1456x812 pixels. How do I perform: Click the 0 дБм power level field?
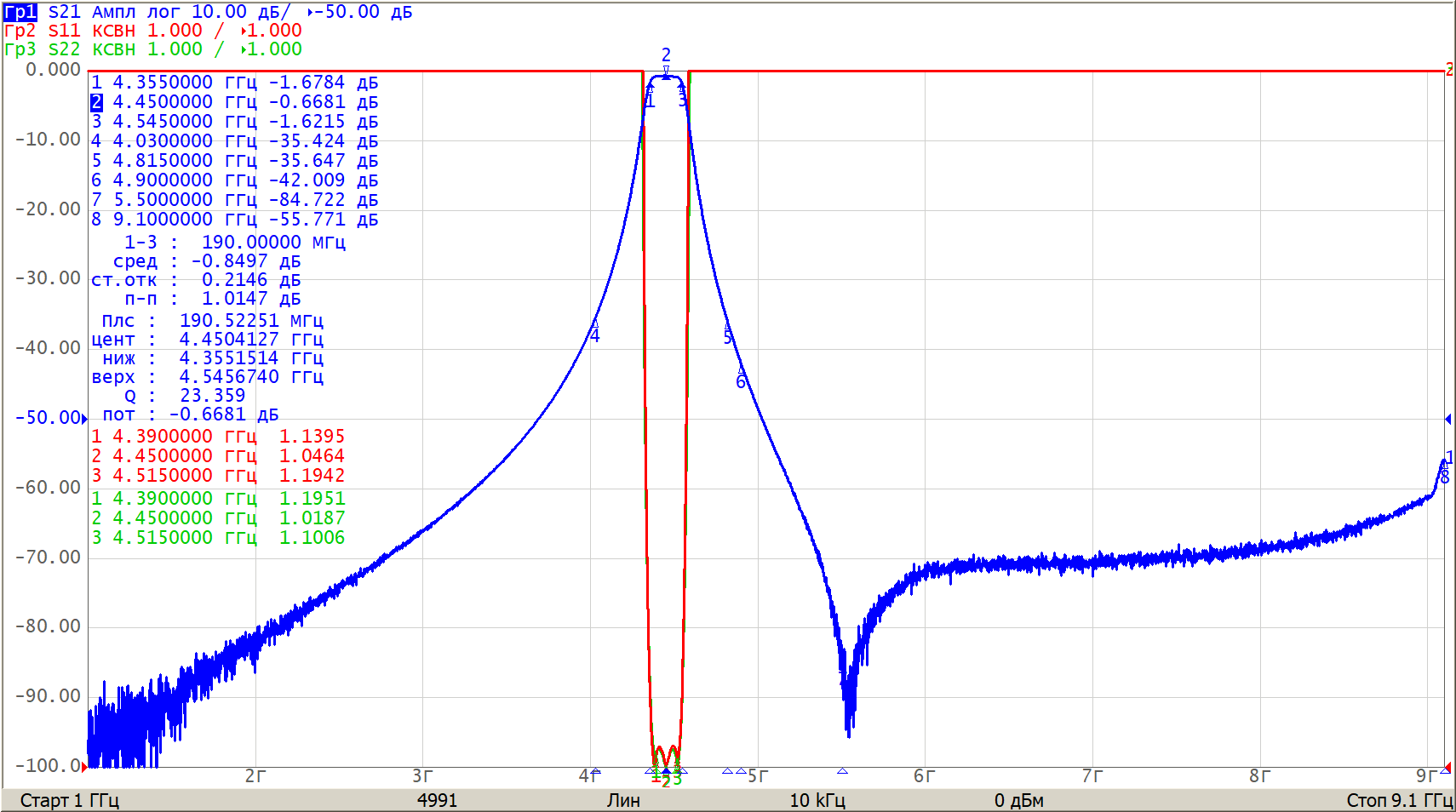(1018, 800)
